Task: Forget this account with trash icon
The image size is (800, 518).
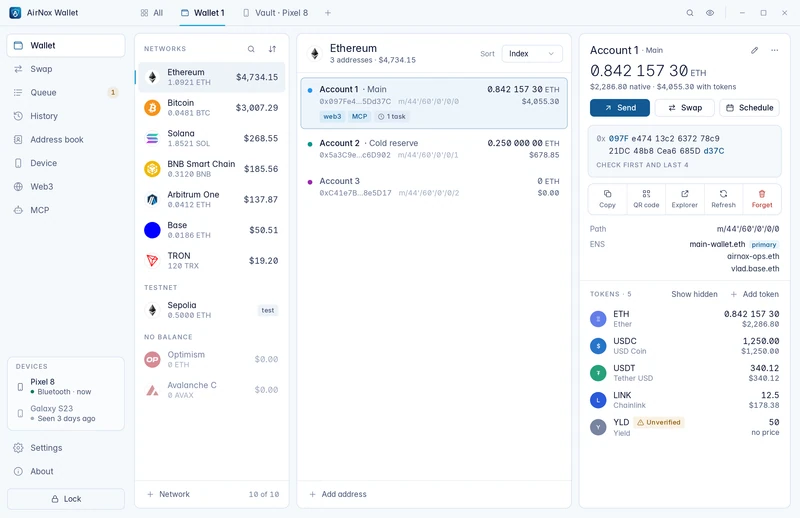Action: pos(762,199)
